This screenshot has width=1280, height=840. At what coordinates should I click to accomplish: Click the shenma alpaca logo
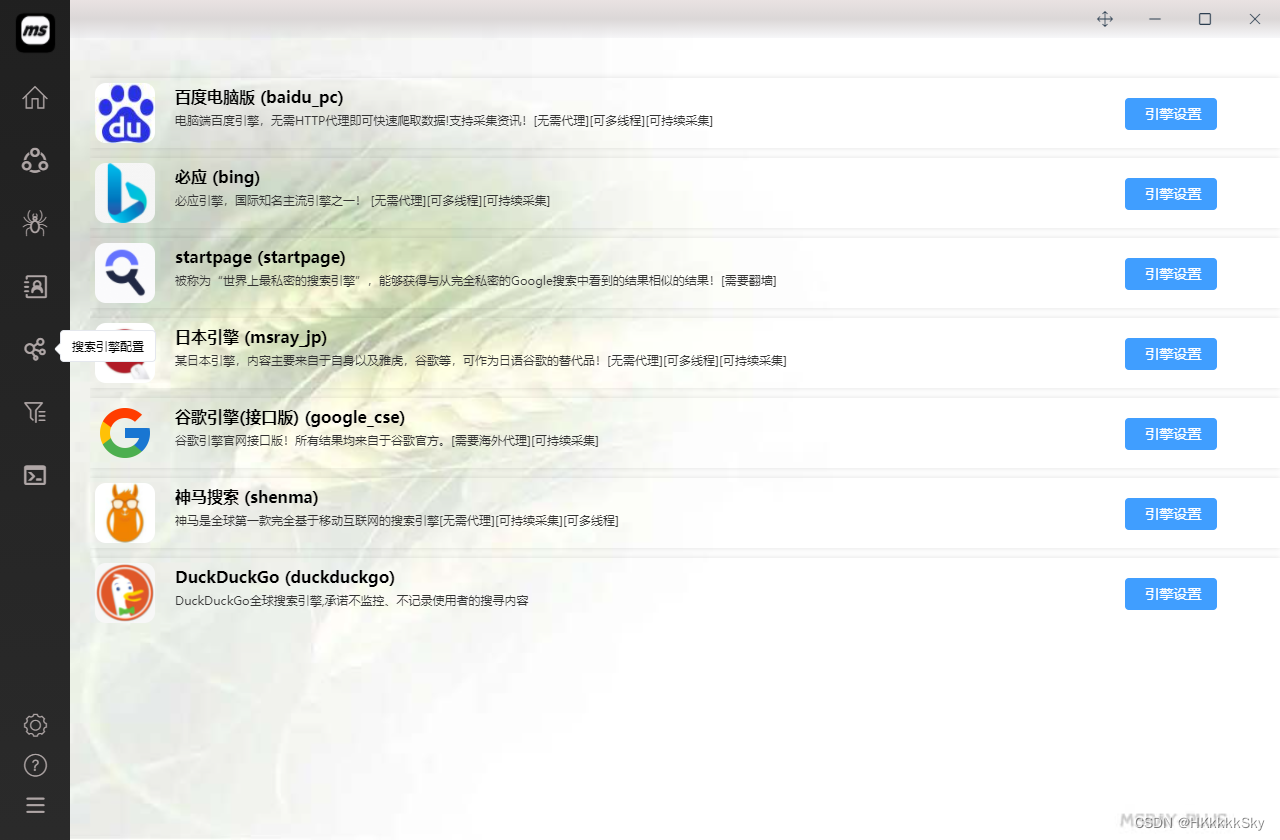(125, 513)
